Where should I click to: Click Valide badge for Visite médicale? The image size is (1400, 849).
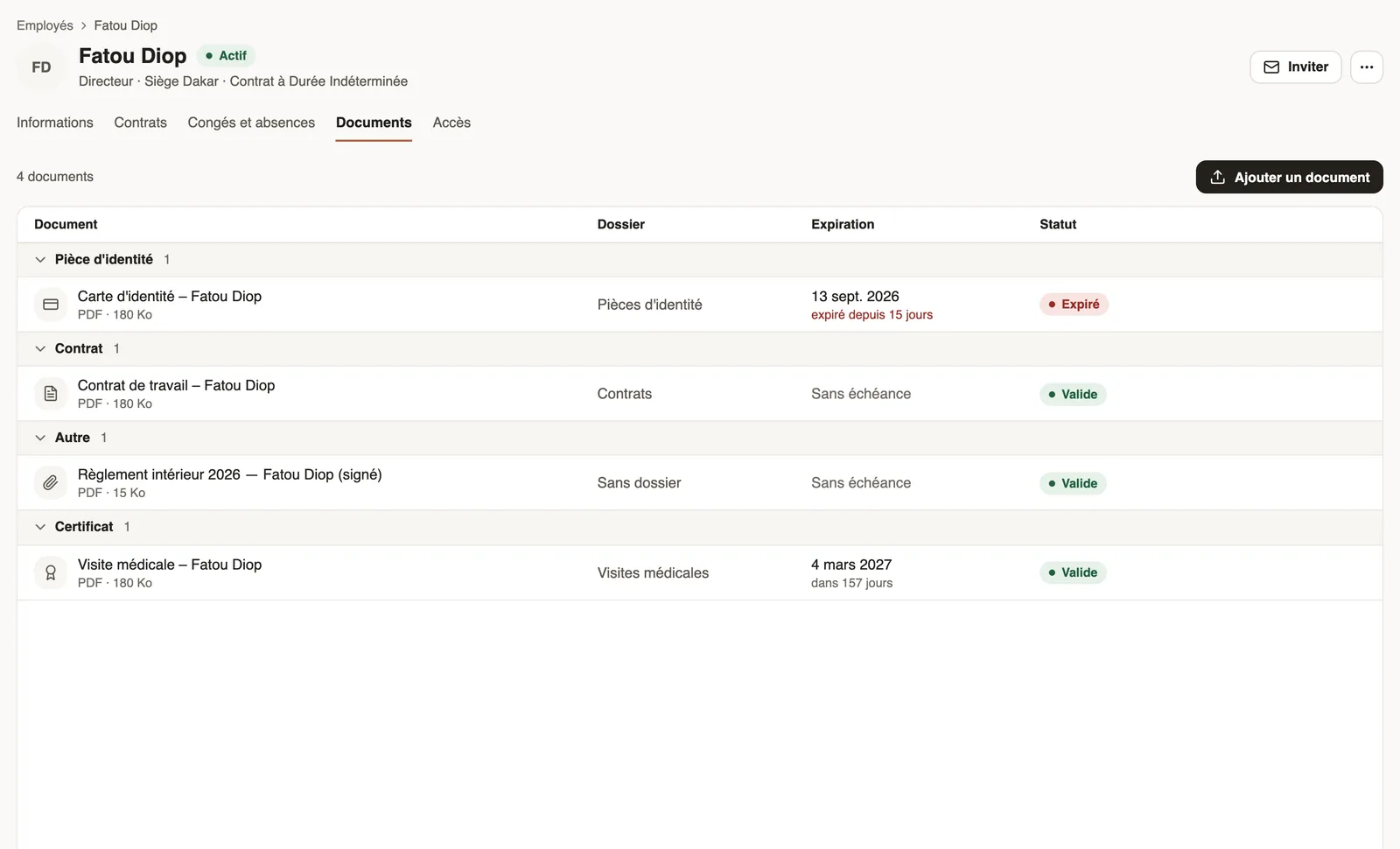1073,573
